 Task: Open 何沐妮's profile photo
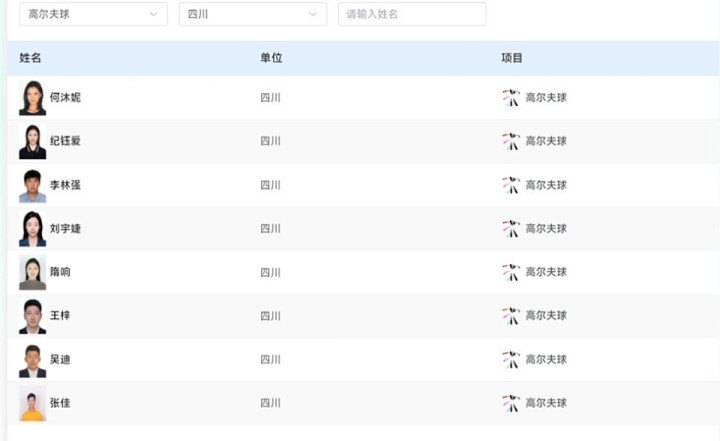pyautogui.click(x=32, y=98)
